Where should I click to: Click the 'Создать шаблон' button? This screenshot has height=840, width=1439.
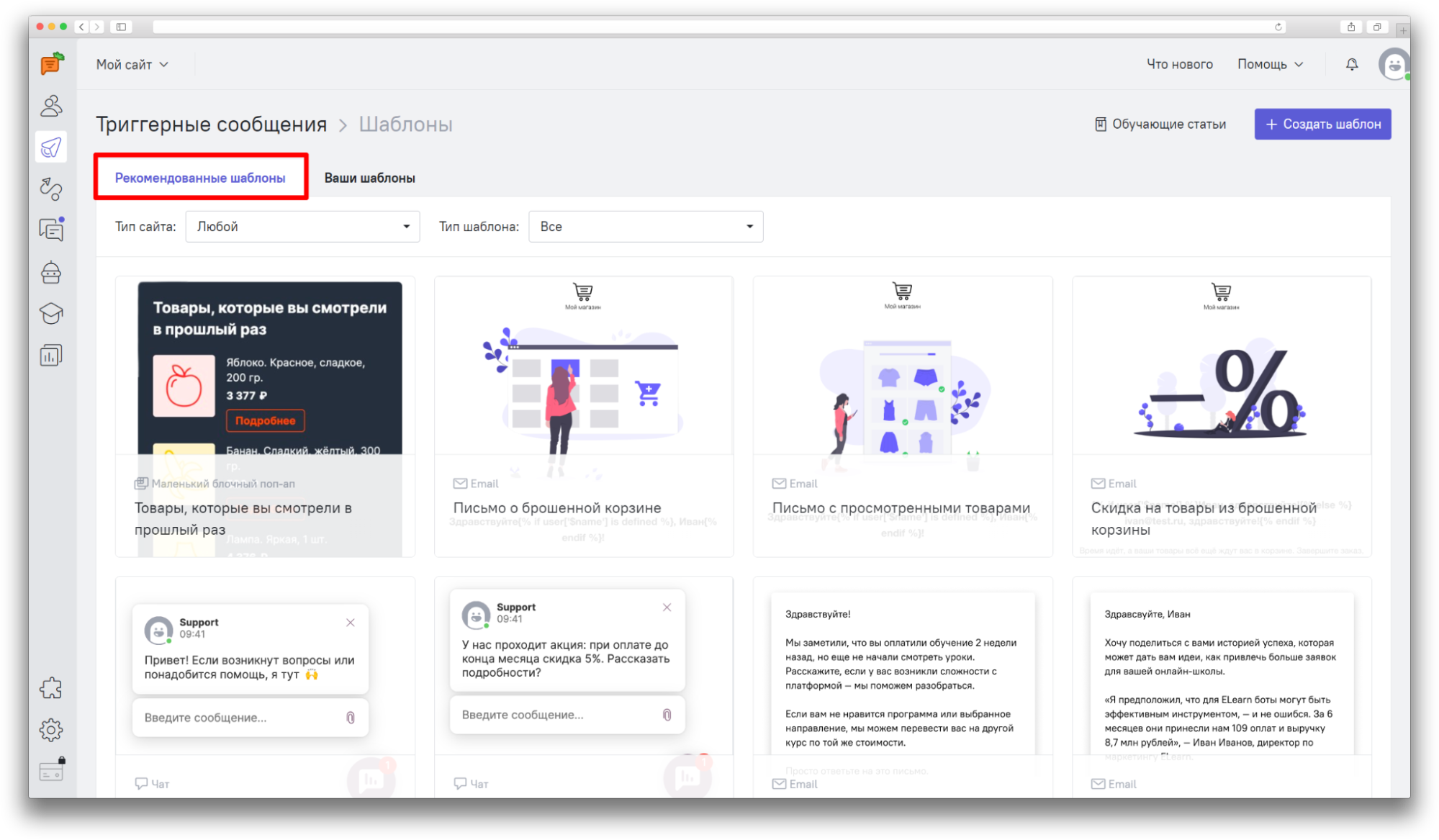1322,124
